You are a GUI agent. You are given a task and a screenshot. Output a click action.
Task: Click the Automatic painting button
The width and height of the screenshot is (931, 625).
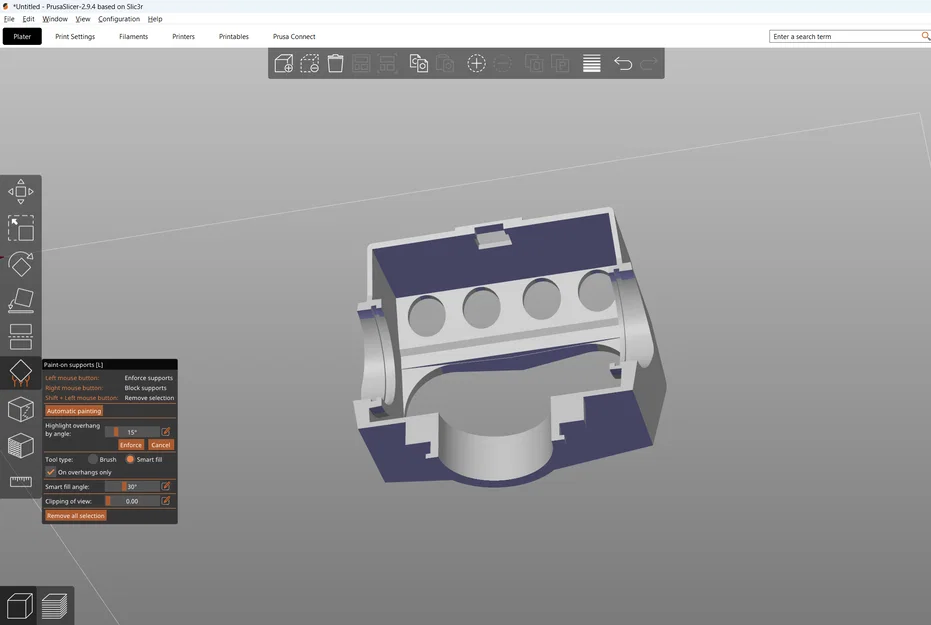tap(74, 411)
